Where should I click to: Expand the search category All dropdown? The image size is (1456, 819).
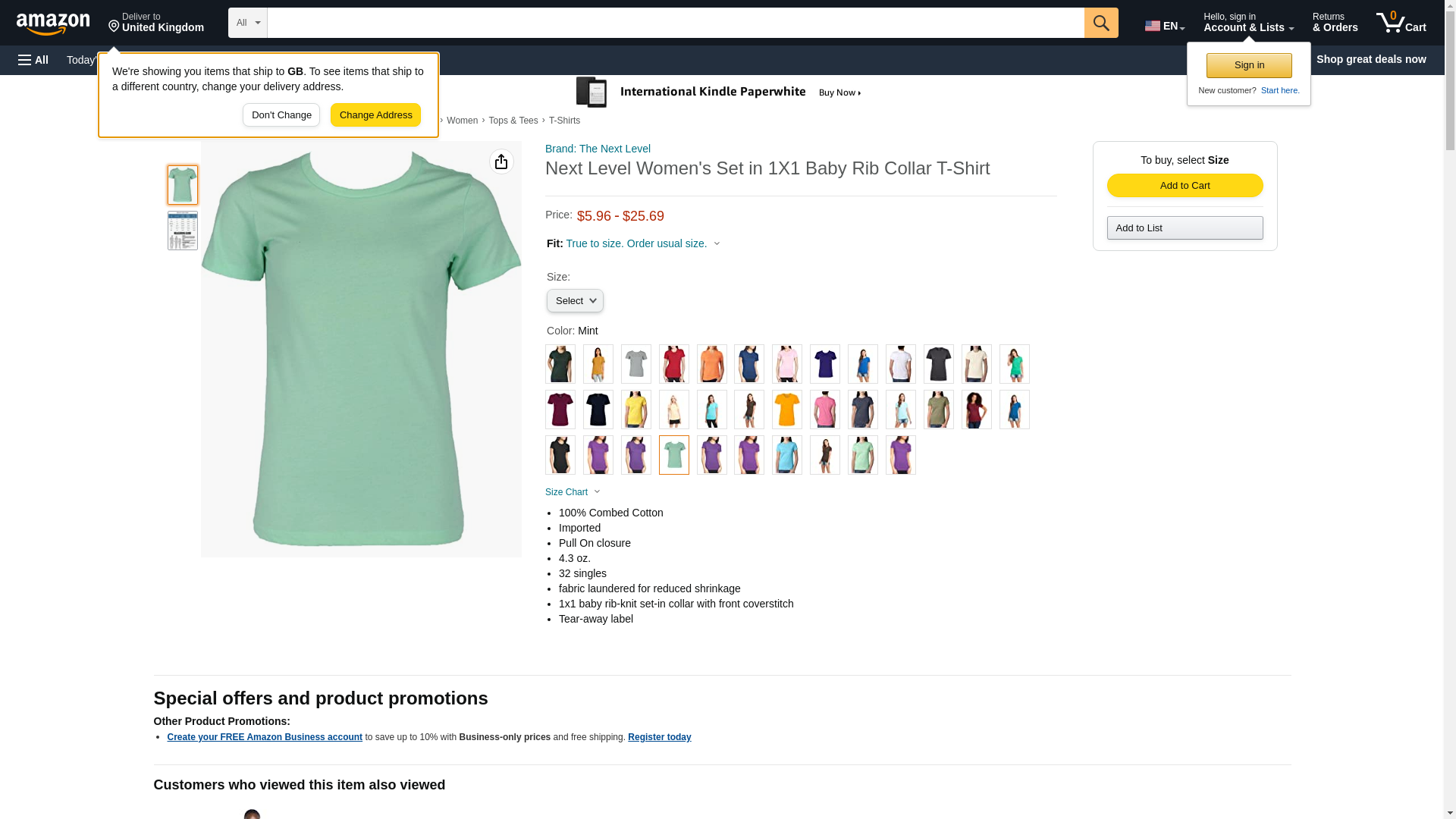(247, 23)
